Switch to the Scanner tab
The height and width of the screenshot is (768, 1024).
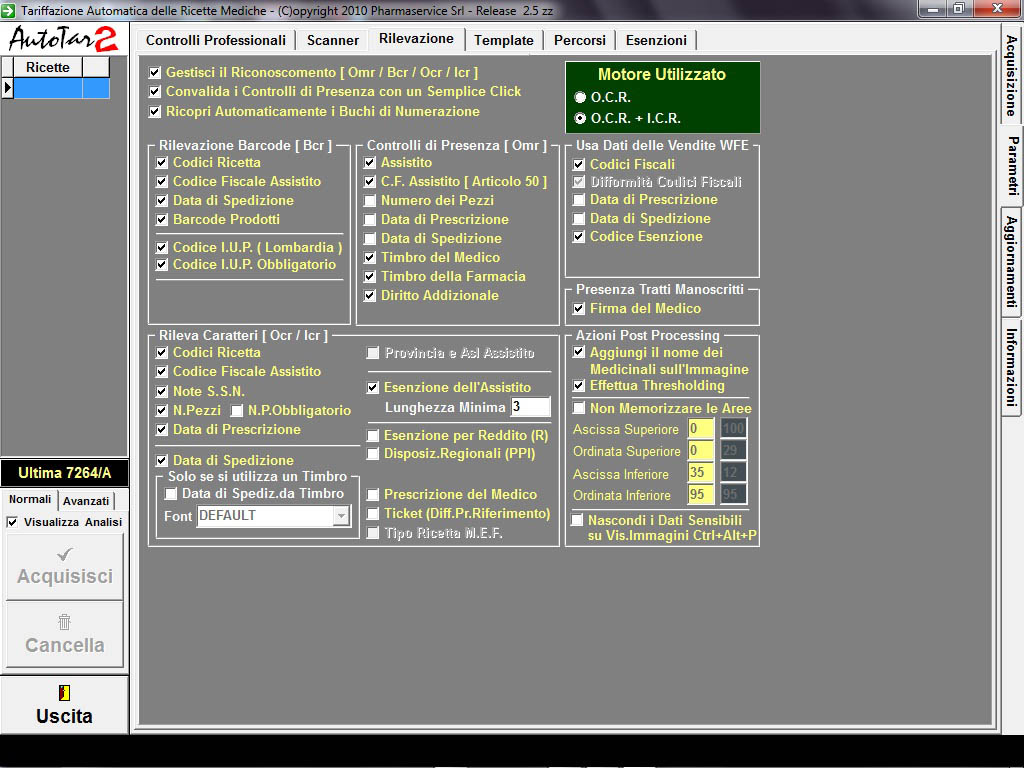[x=332, y=41]
